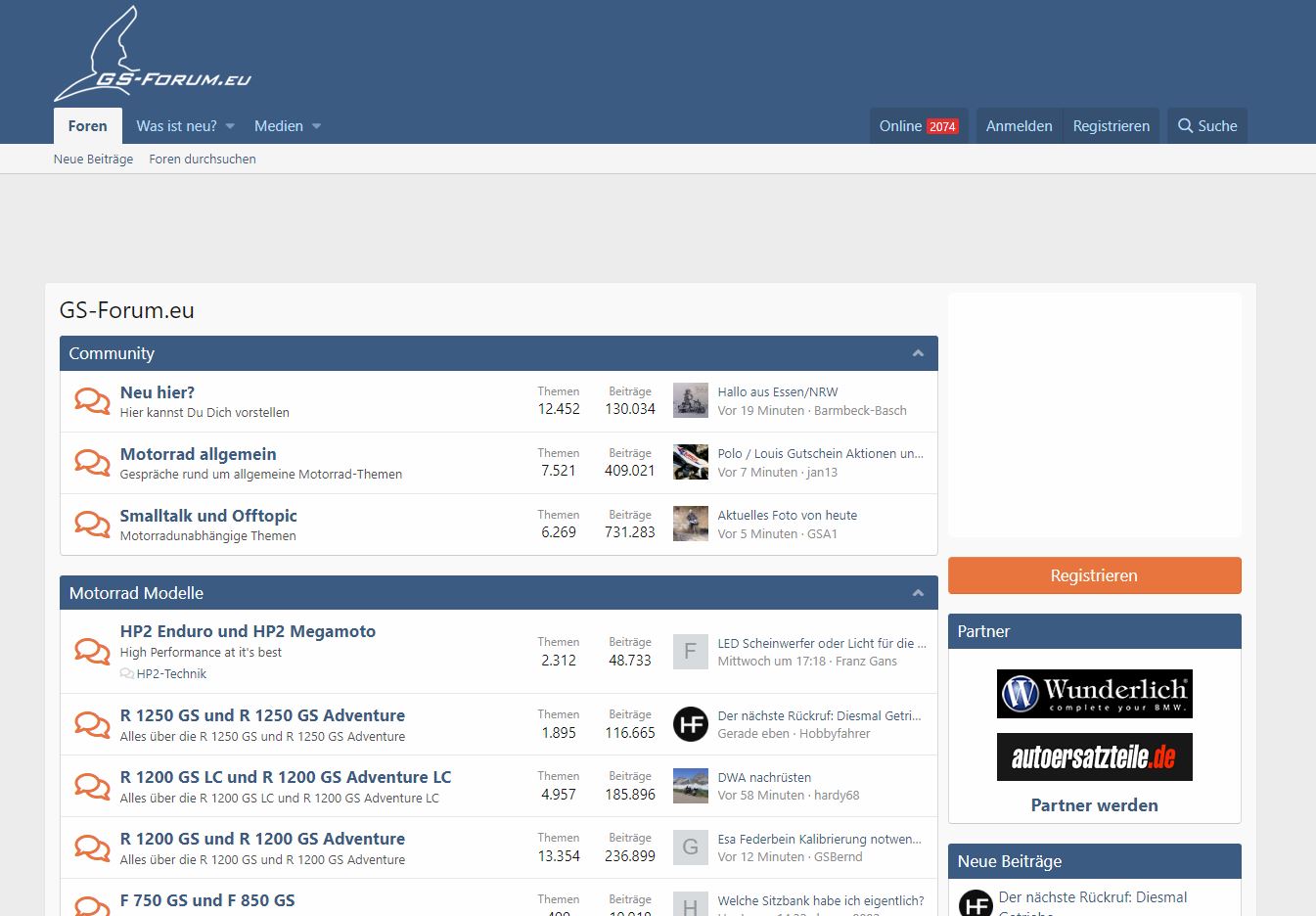Open the R 1200 GS LC und Adventure LC forum

coord(286,777)
